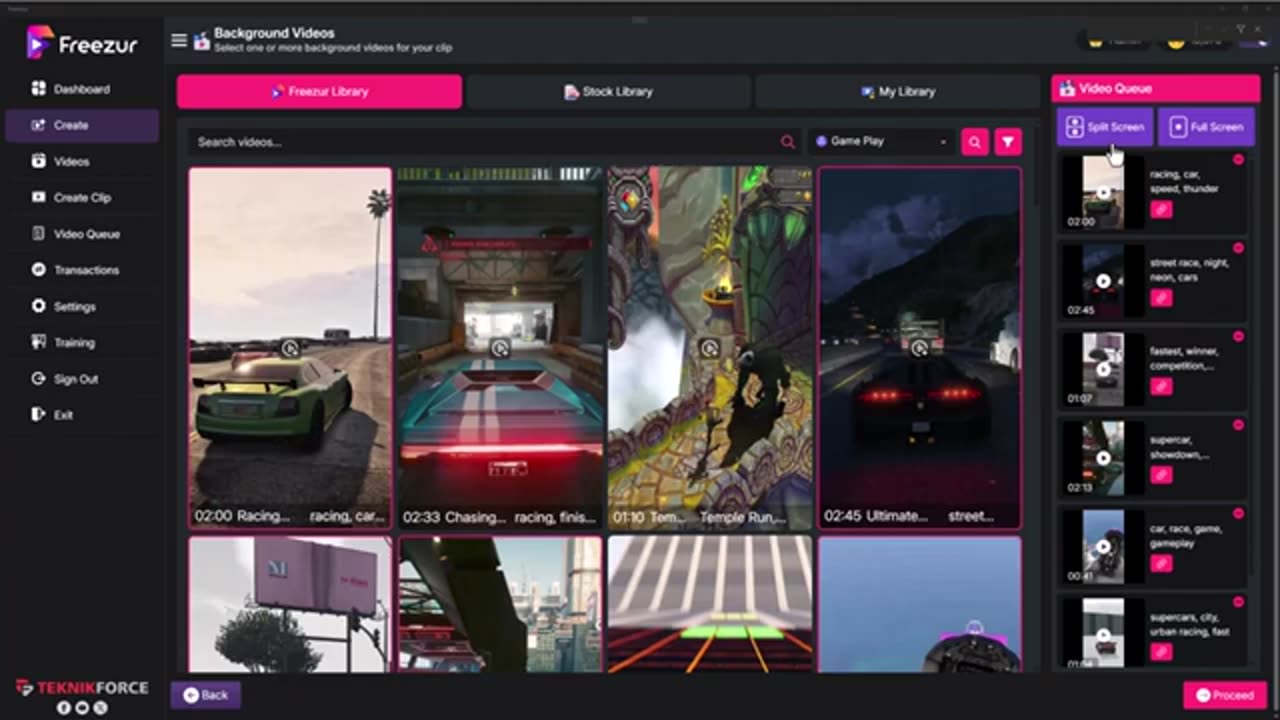Remove 'car, race, game, gameplay' queue item
This screenshot has height=720, width=1280.
coord(1238,513)
